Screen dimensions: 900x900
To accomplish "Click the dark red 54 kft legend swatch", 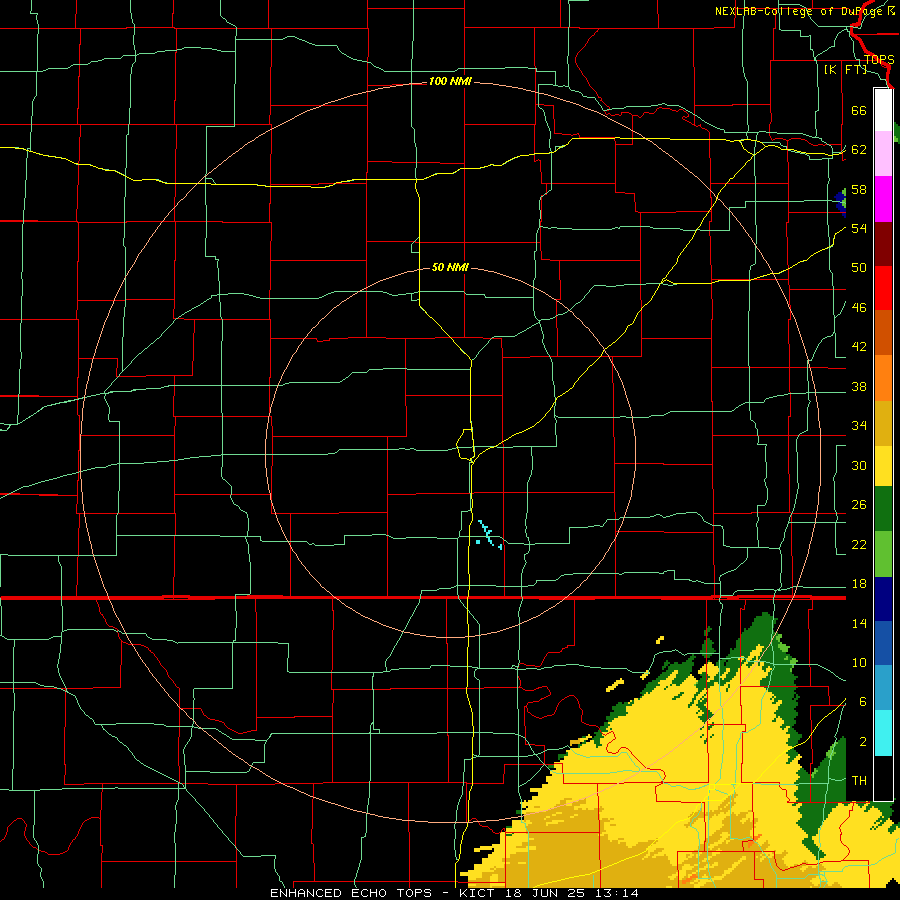I will click(x=883, y=244).
